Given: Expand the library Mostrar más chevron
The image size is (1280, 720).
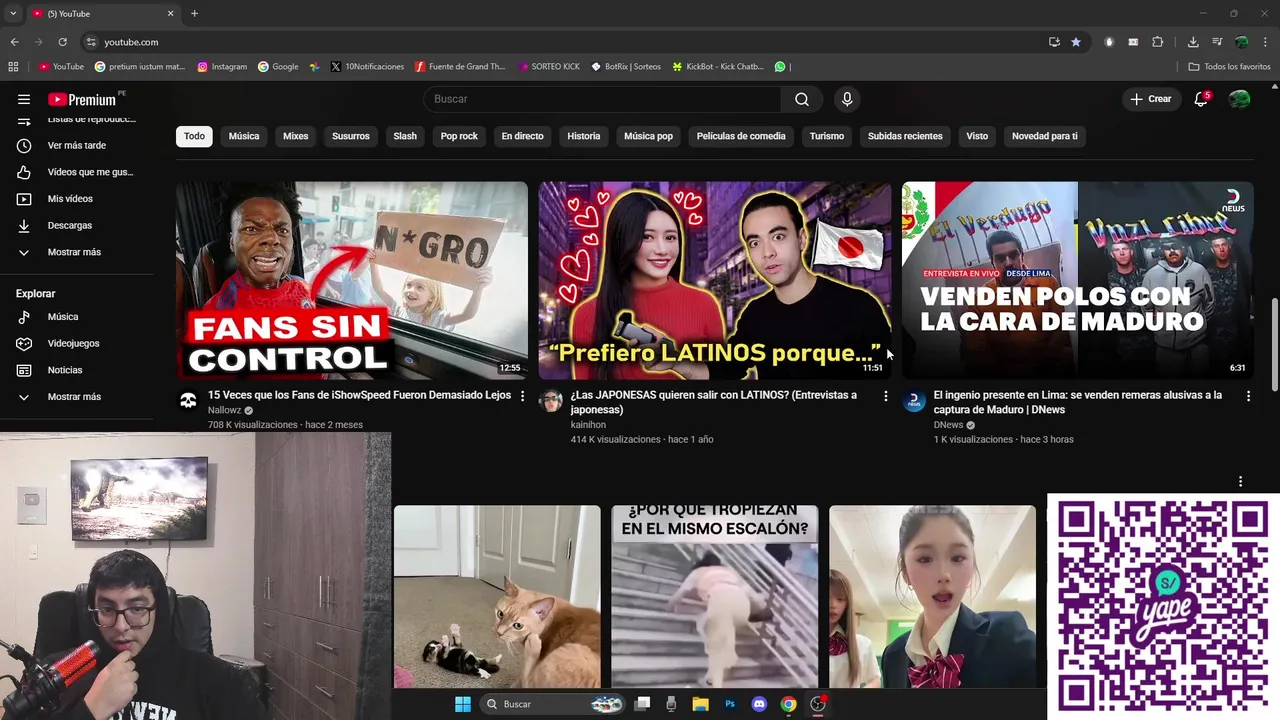Looking at the screenshot, I should tap(24, 252).
